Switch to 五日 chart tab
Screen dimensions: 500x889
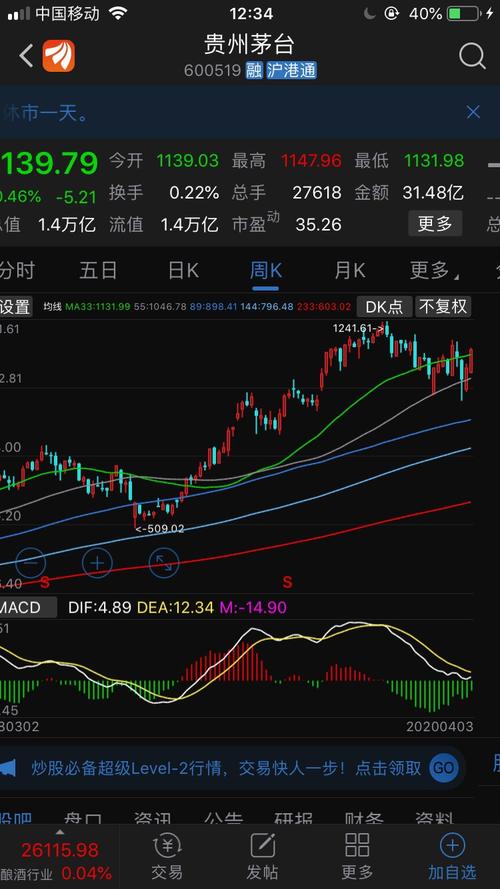98,270
